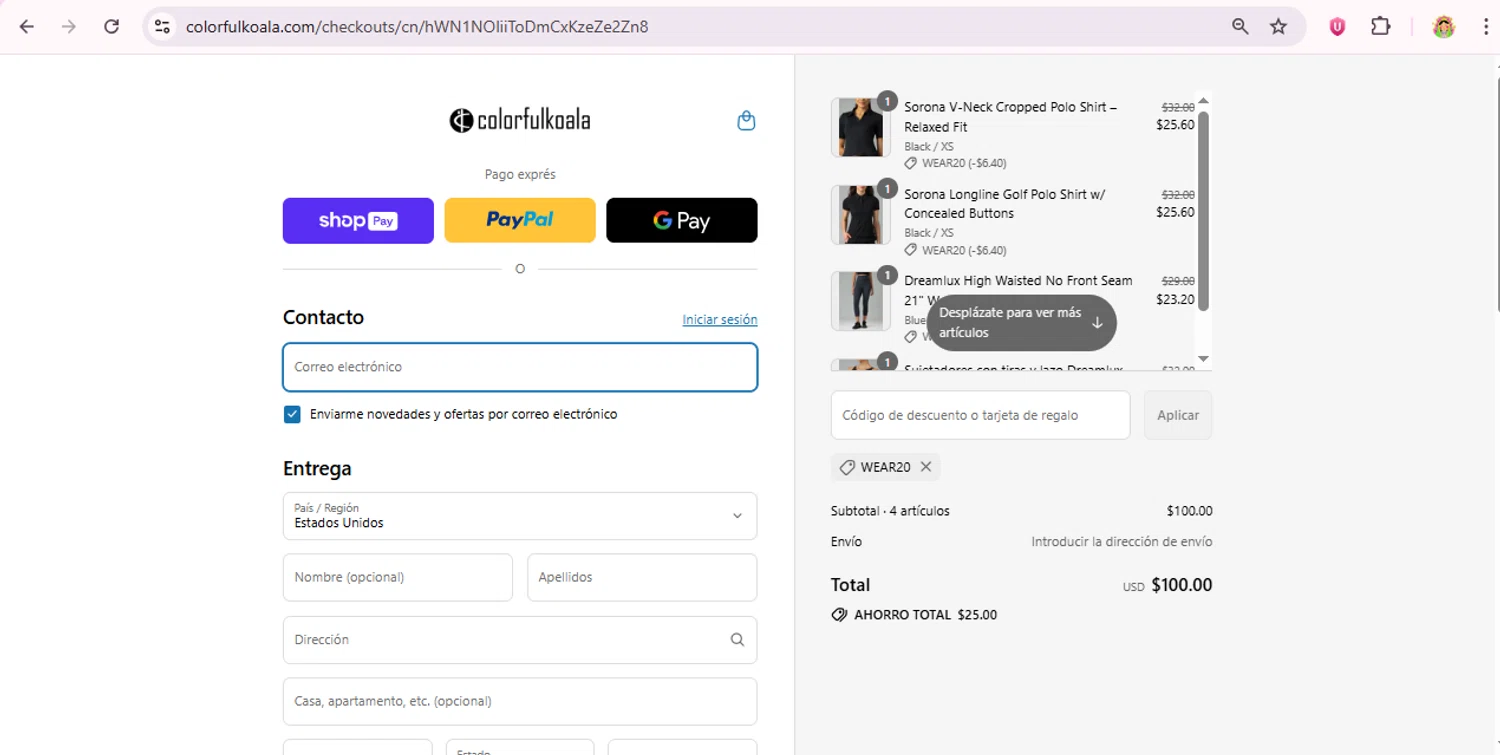Click the 'Pago exprés' label
Screen dimensions: 1500x755
pyautogui.click(x=520, y=174)
